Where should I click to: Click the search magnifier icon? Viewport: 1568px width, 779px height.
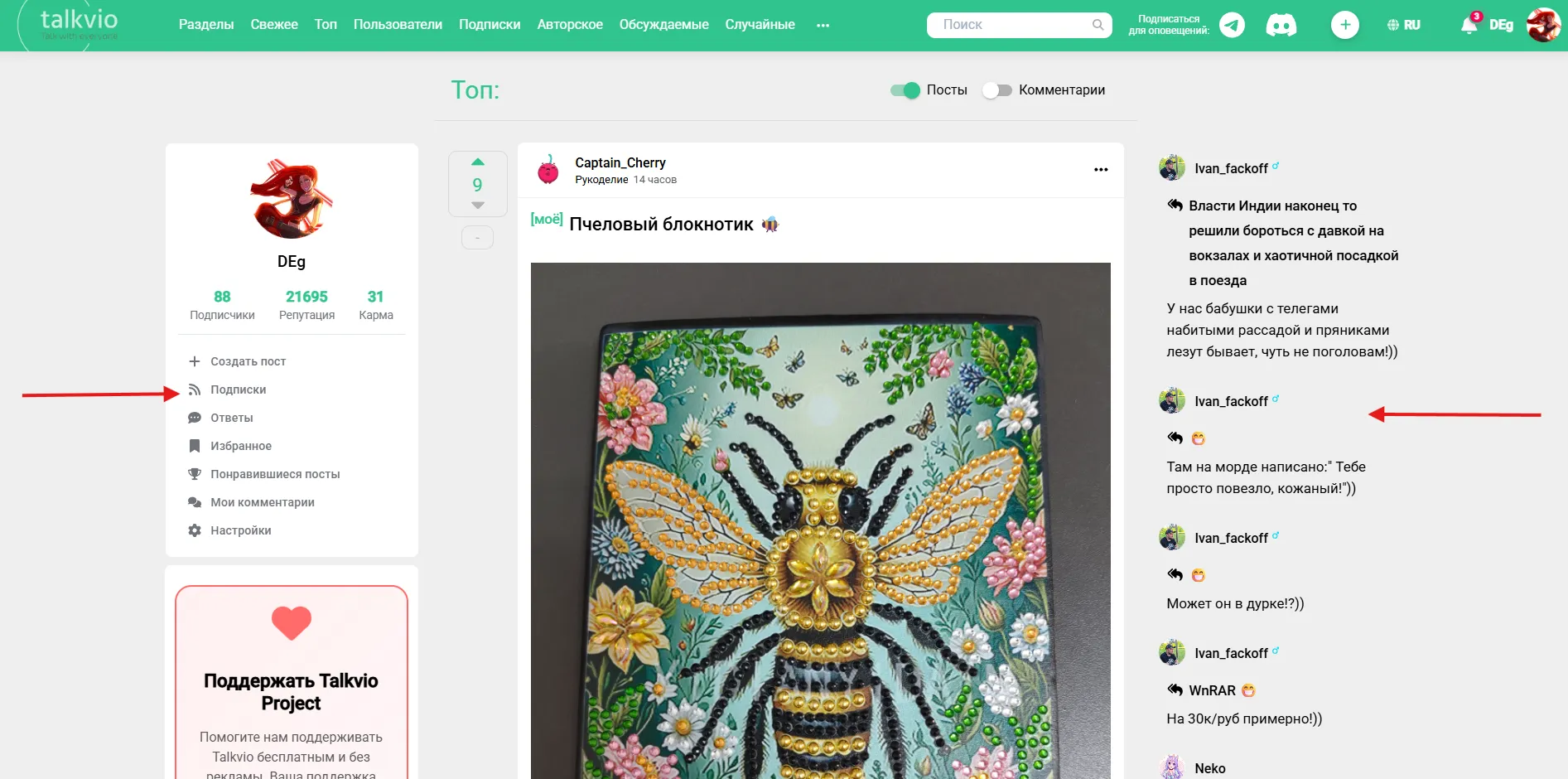(1098, 25)
